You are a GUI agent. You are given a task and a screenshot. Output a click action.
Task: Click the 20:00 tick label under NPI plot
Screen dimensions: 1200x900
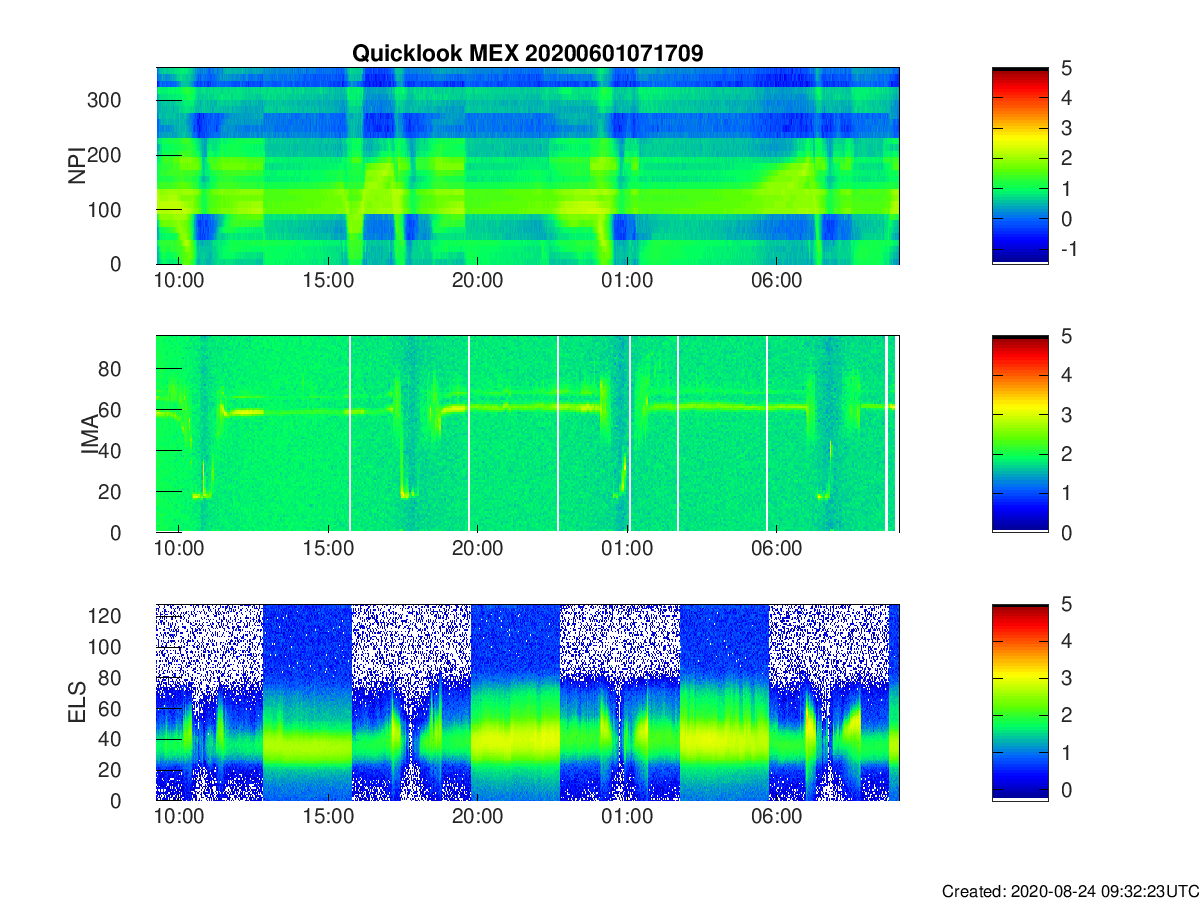point(477,280)
